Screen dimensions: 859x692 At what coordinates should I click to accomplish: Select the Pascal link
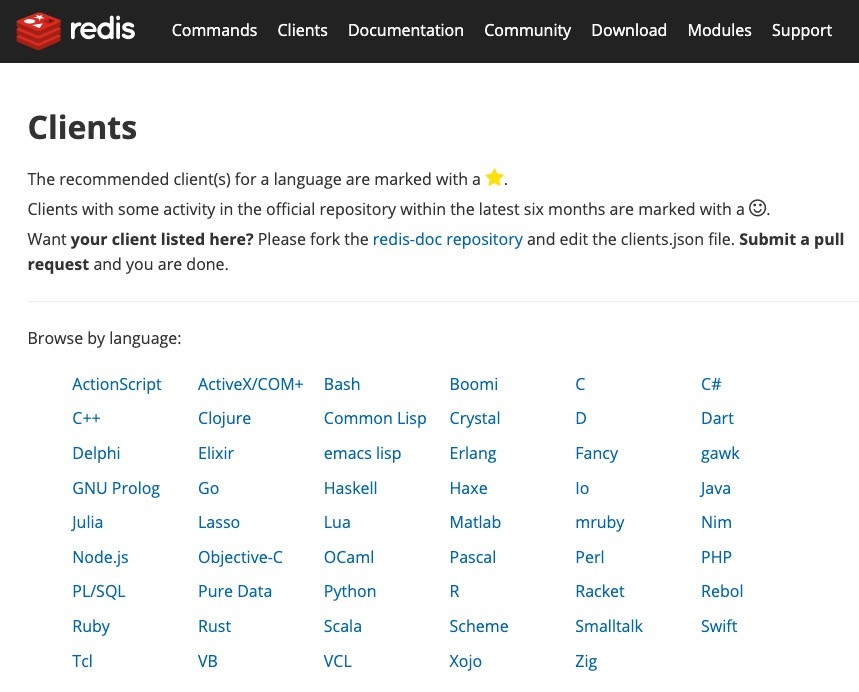[472, 557]
